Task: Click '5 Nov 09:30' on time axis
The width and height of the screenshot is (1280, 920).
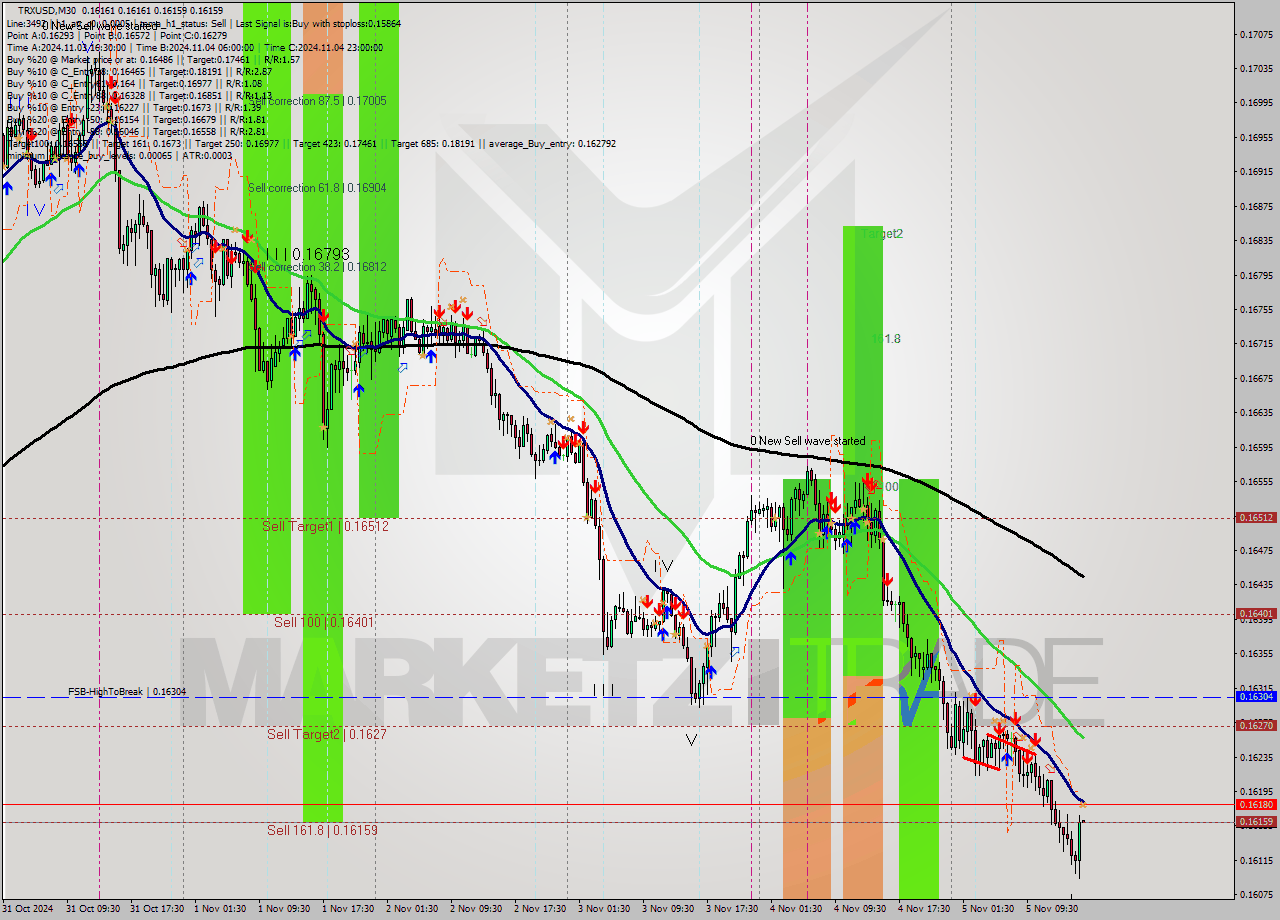Action: pyautogui.click(x=1053, y=909)
